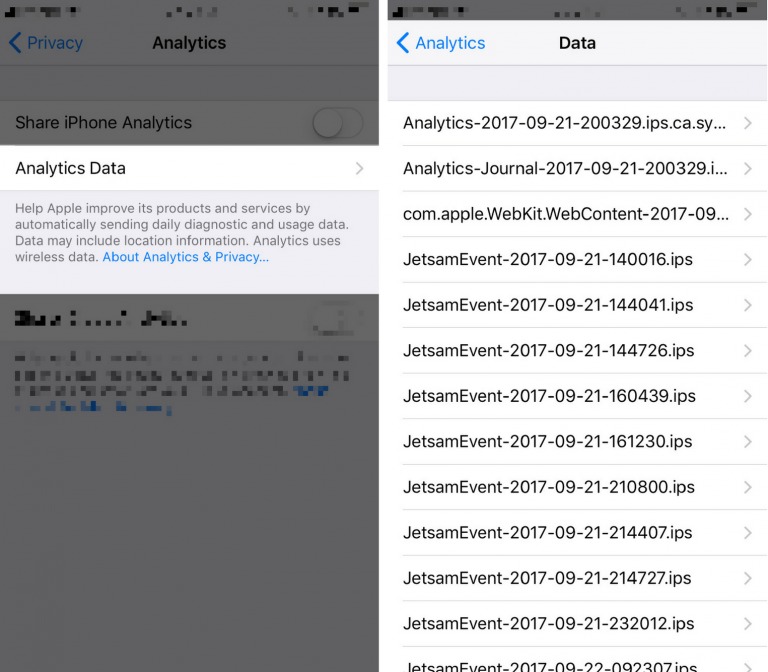Expand chevron for com.apple.WebKit.WebContent entry

click(x=747, y=214)
